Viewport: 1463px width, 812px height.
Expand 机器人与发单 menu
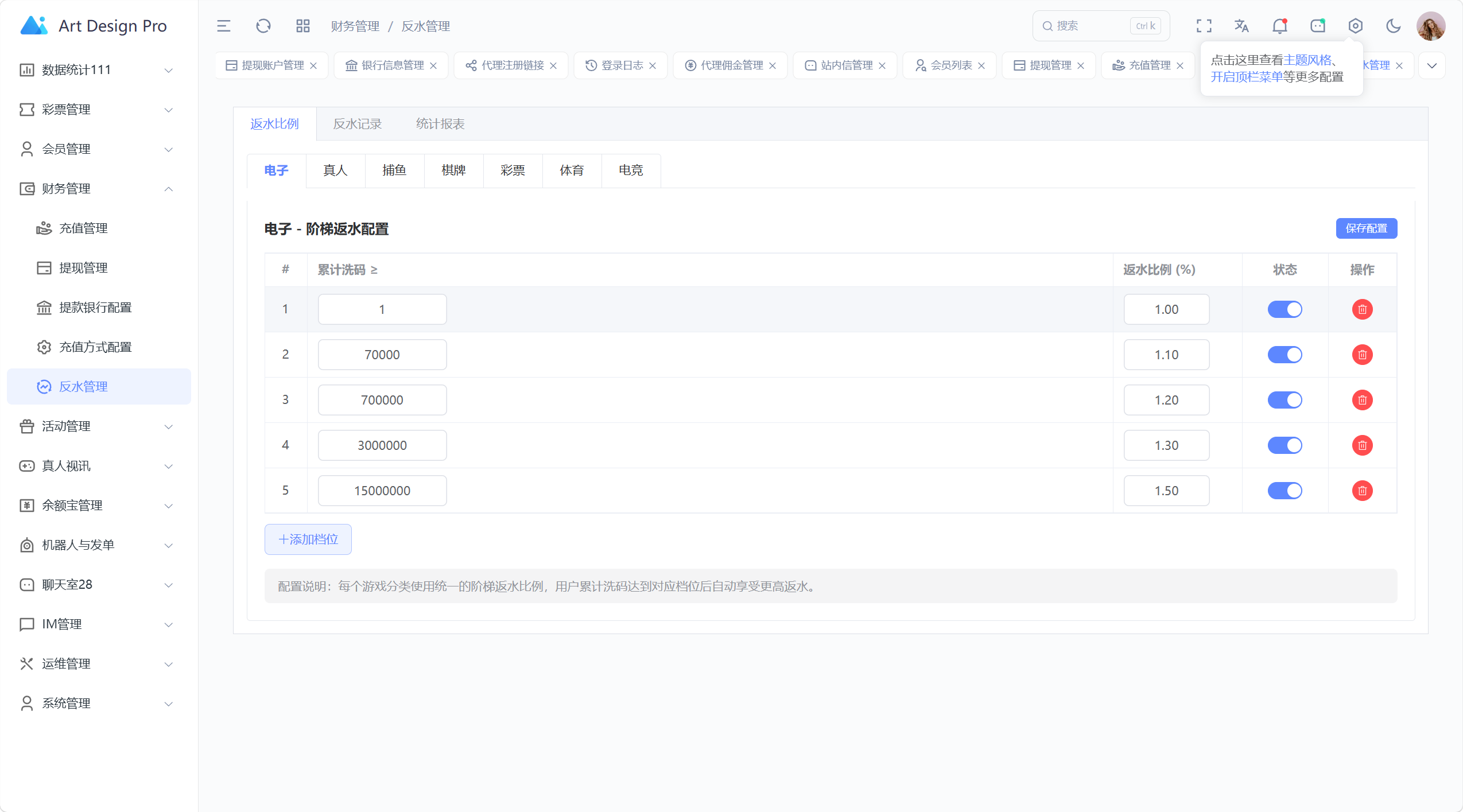99,545
